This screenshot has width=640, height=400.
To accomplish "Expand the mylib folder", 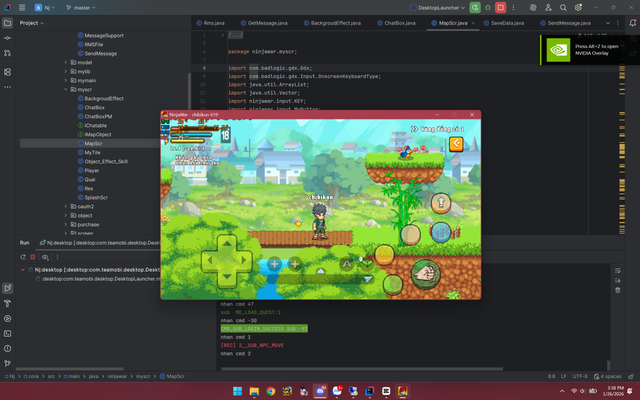I will [x=66, y=71].
